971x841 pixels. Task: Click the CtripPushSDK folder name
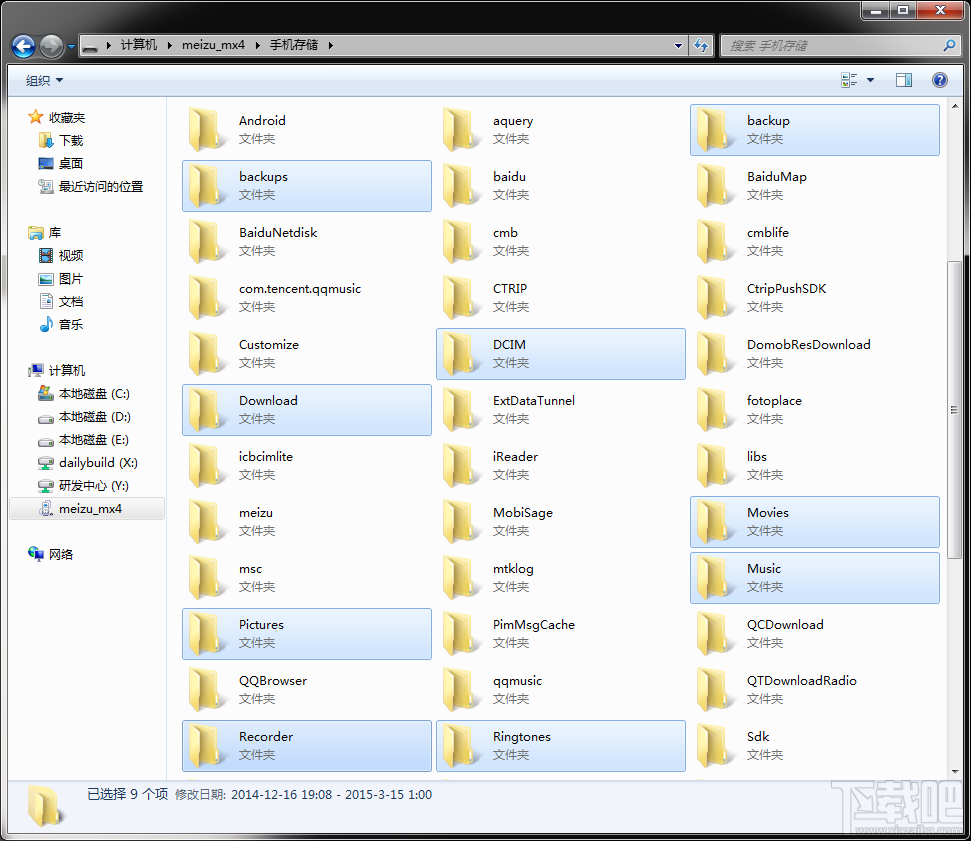[x=786, y=289]
